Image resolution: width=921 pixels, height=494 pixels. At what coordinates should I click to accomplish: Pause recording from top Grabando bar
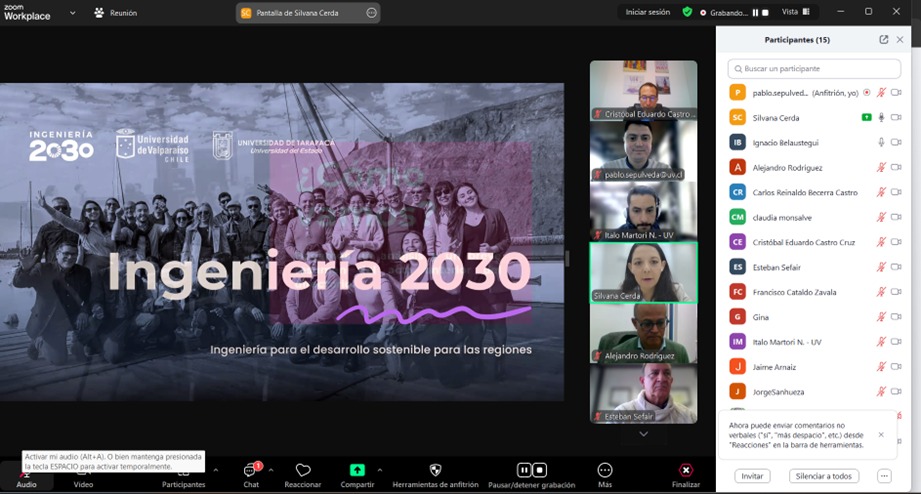[x=755, y=12]
